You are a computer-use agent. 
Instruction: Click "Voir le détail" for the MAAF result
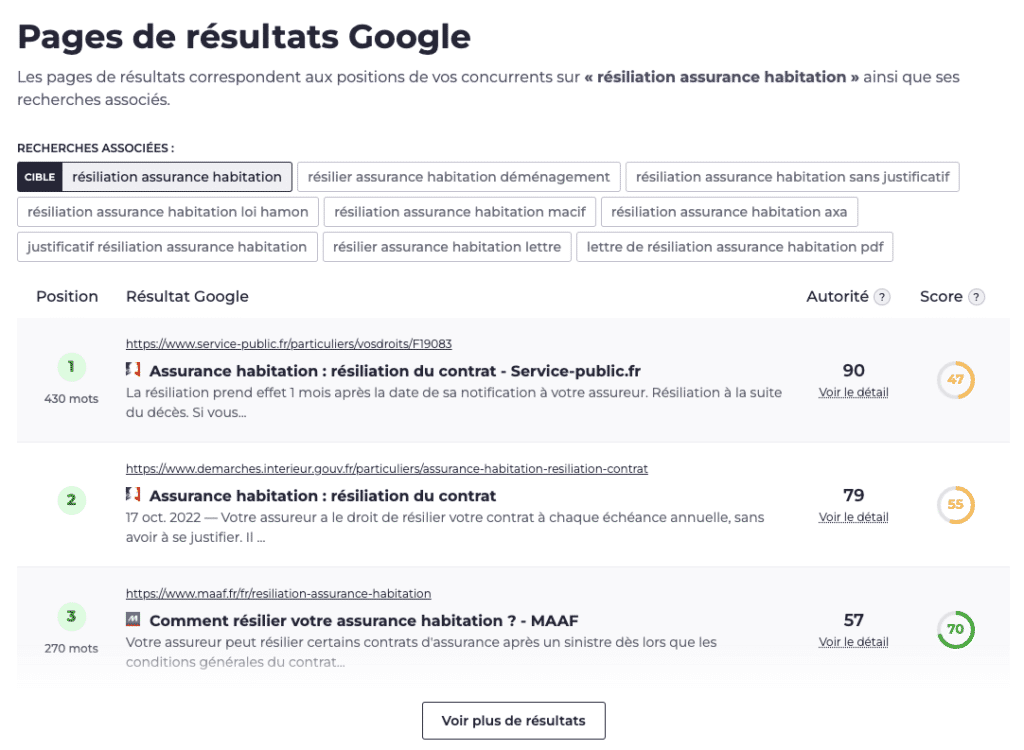853,641
